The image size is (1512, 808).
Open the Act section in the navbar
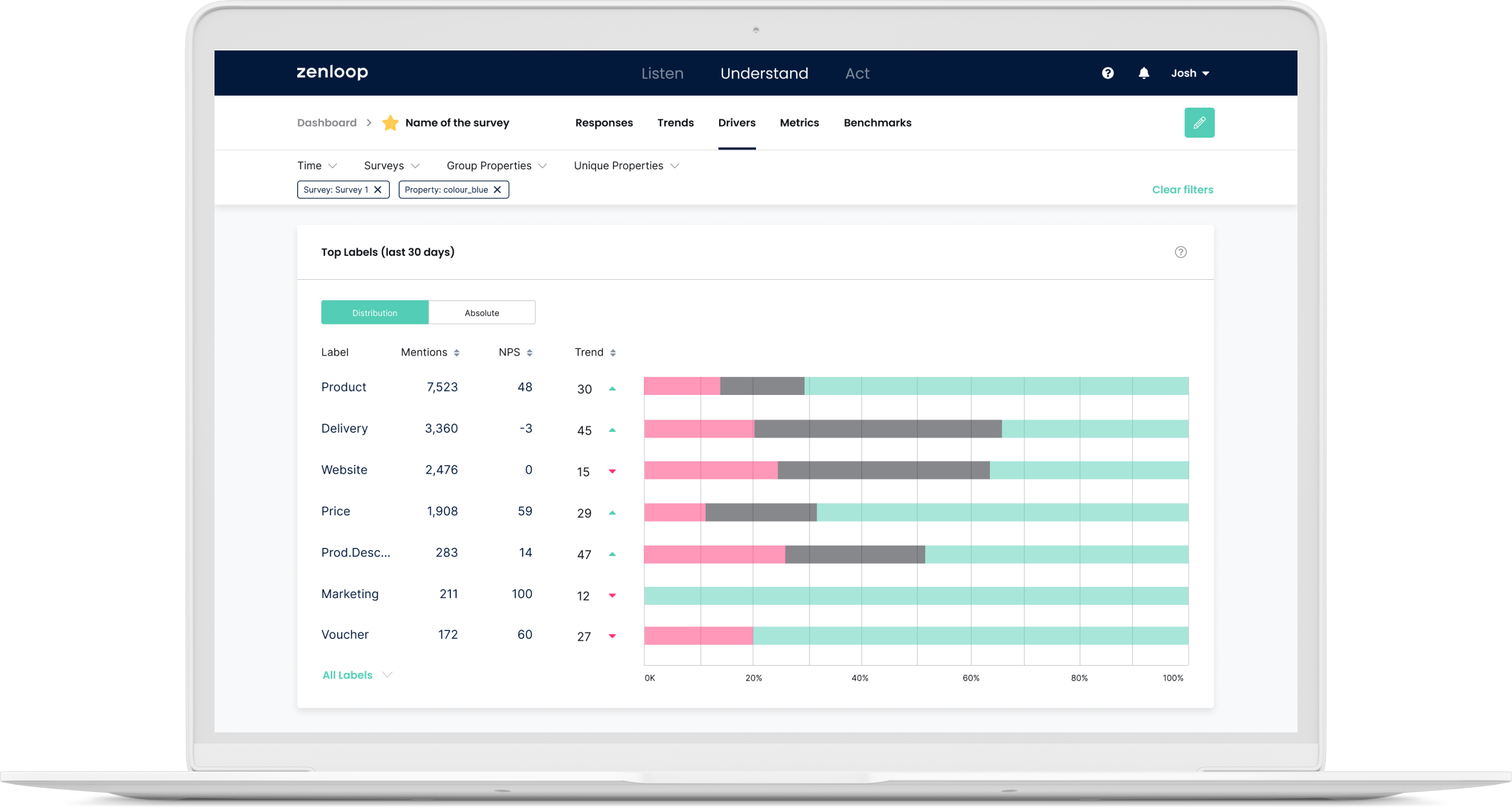click(x=857, y=73)
